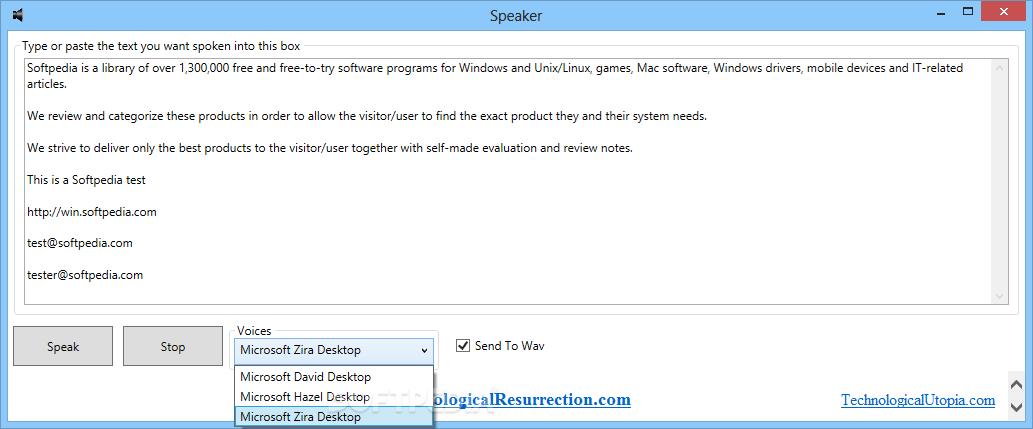Click the bottom panel scroll down arrow
Viewport: 1033px width, 429px height.
[x=1015, y=407]
